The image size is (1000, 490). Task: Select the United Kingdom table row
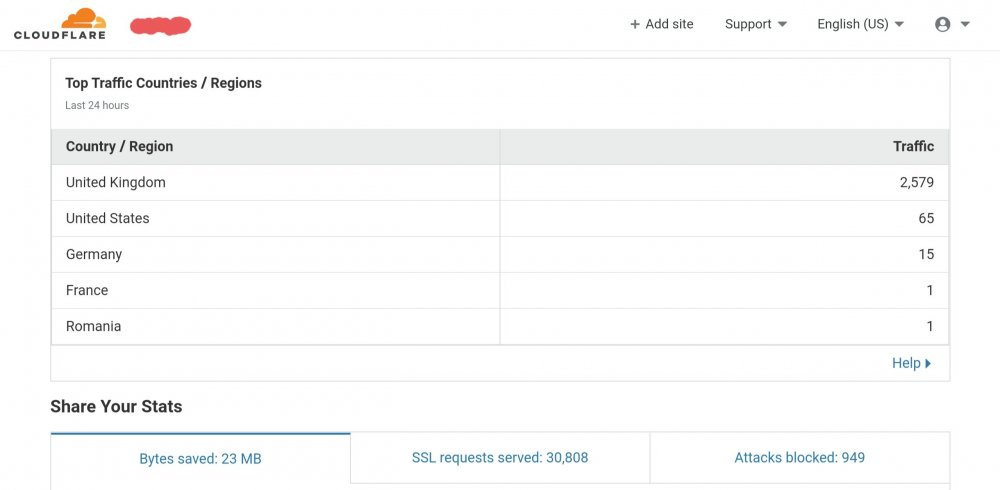(500, 182)
